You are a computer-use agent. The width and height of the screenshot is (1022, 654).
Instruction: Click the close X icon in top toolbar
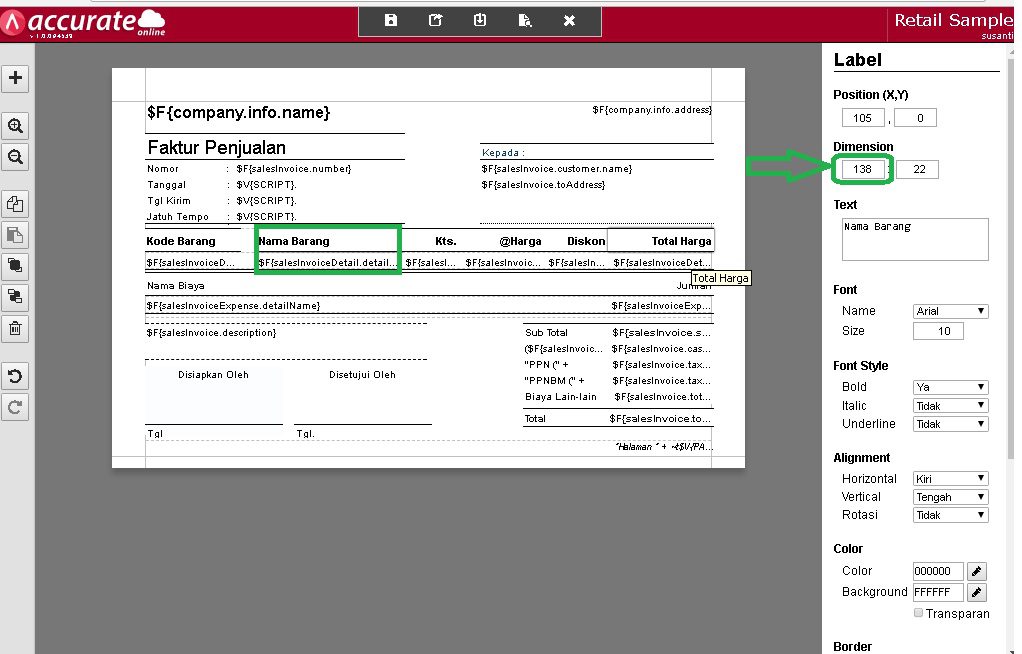[569, 21]
